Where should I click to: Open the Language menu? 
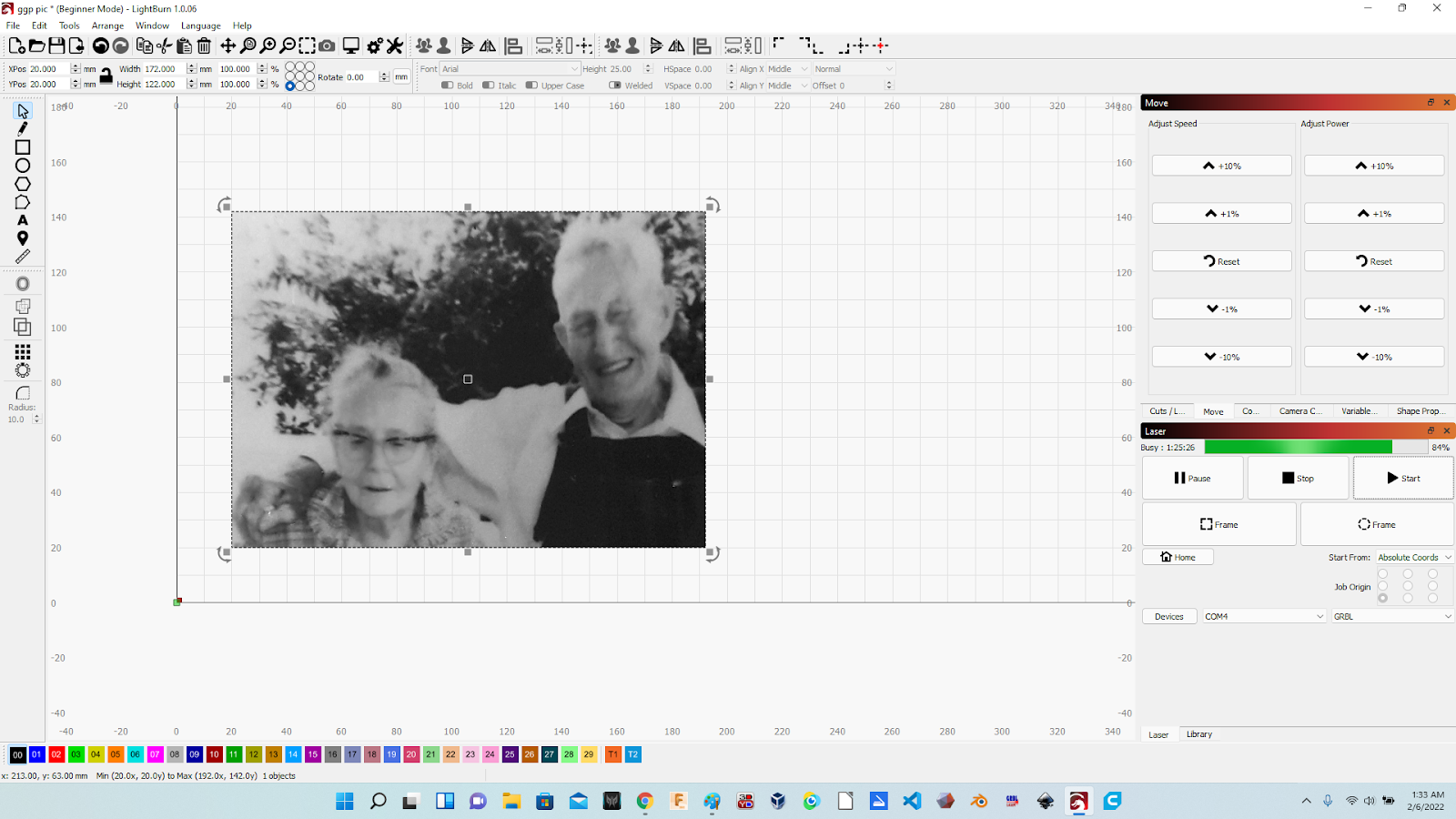coord(200,25)
